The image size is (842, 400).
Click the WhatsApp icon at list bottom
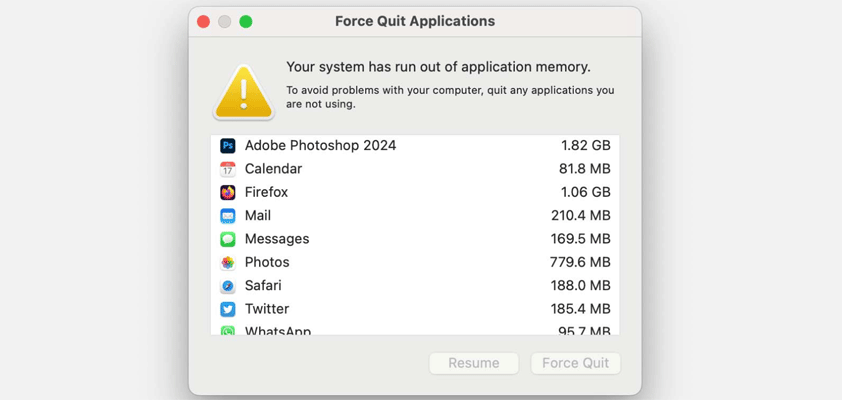228,330
